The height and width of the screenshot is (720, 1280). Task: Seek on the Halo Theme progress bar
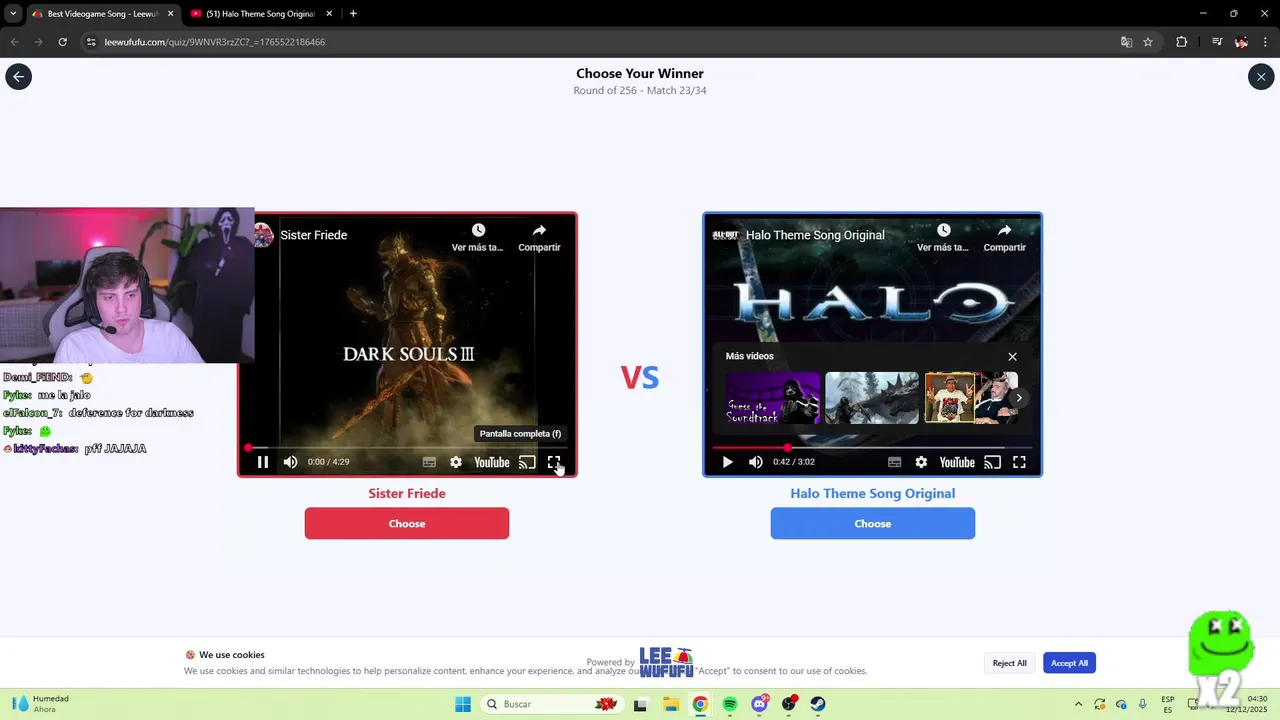[873, 448]
